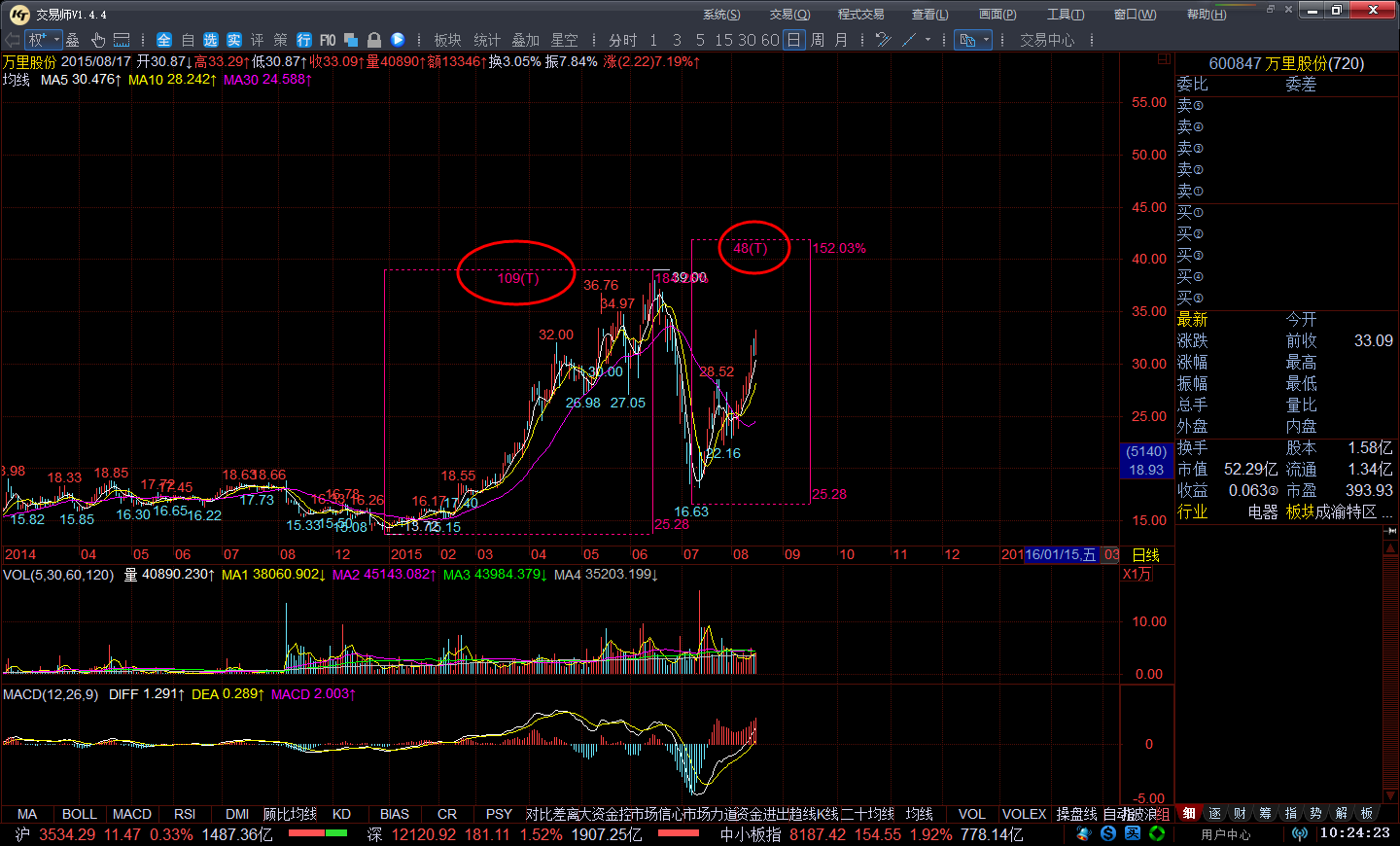Switch to the weekly (周) period

click(x=818, y=40)
